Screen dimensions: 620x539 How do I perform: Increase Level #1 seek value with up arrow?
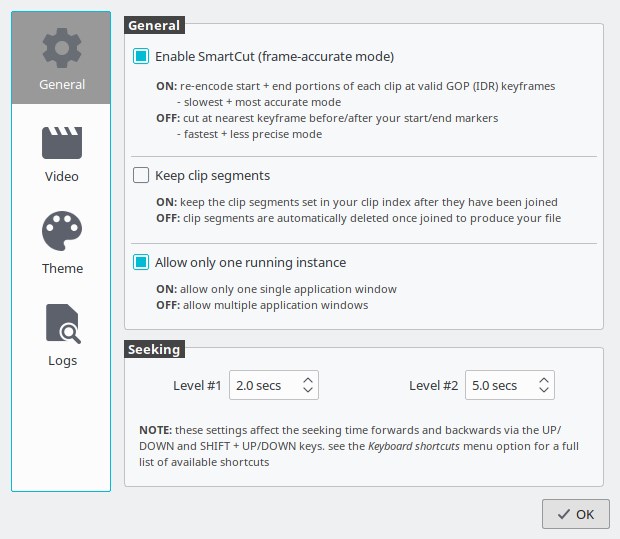point(307,380)
